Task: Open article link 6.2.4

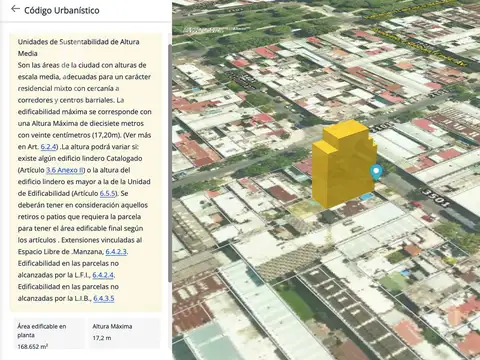Action: coord(48,147)
